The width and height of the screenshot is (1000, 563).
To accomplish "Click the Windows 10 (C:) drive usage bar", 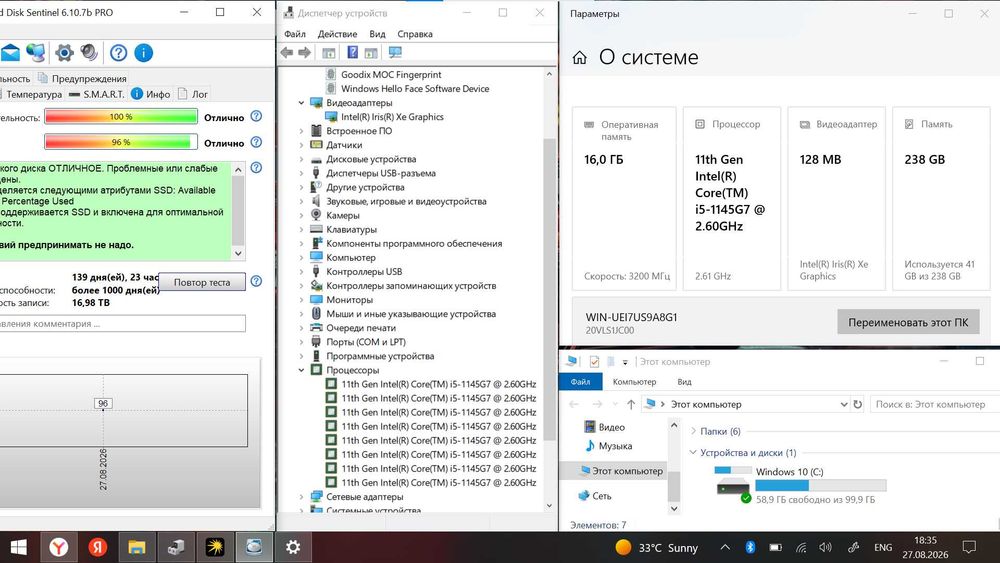I will 820,485.
